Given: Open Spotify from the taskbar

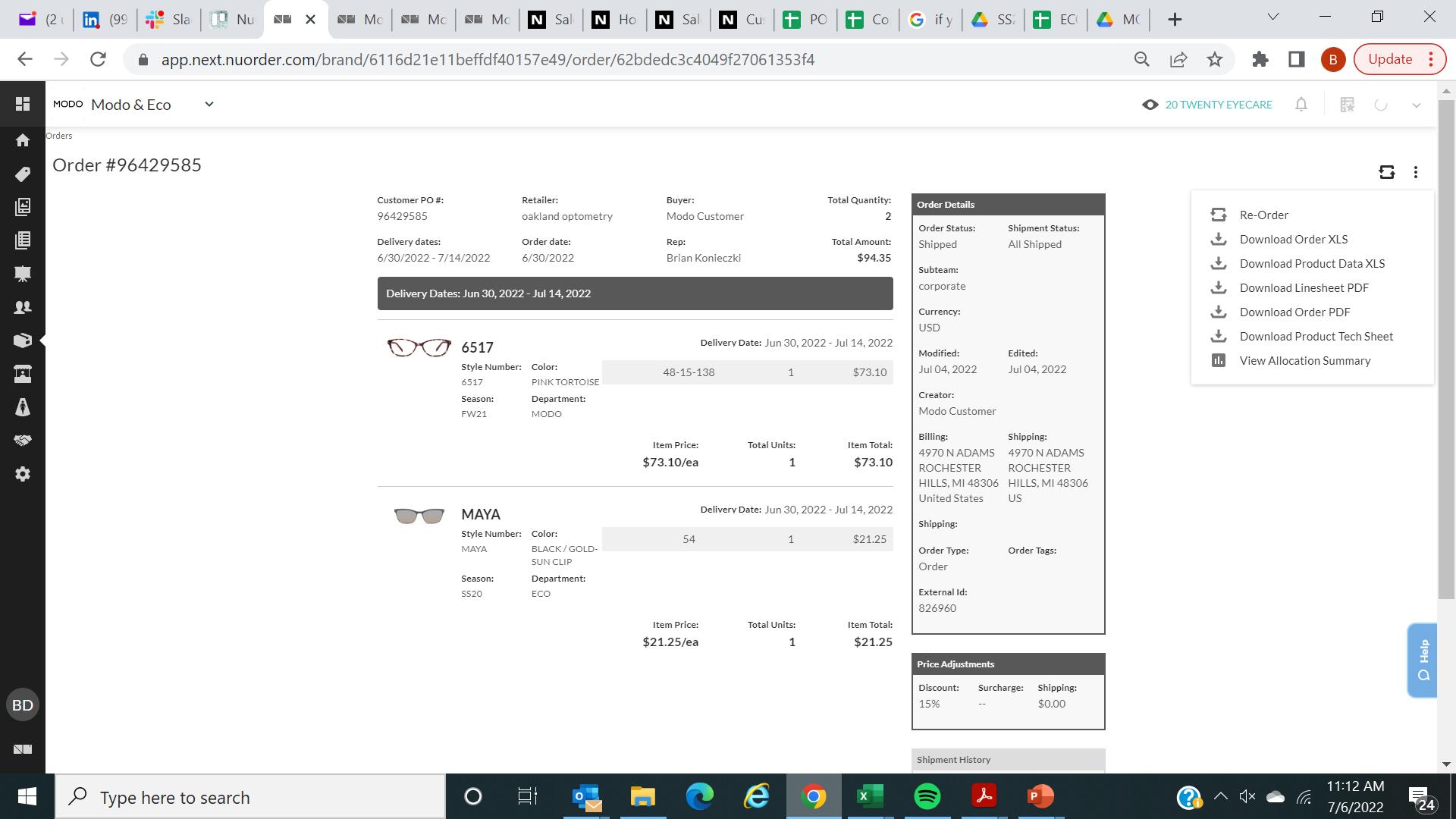Looking at the screenshot, I should pos(927,796).
